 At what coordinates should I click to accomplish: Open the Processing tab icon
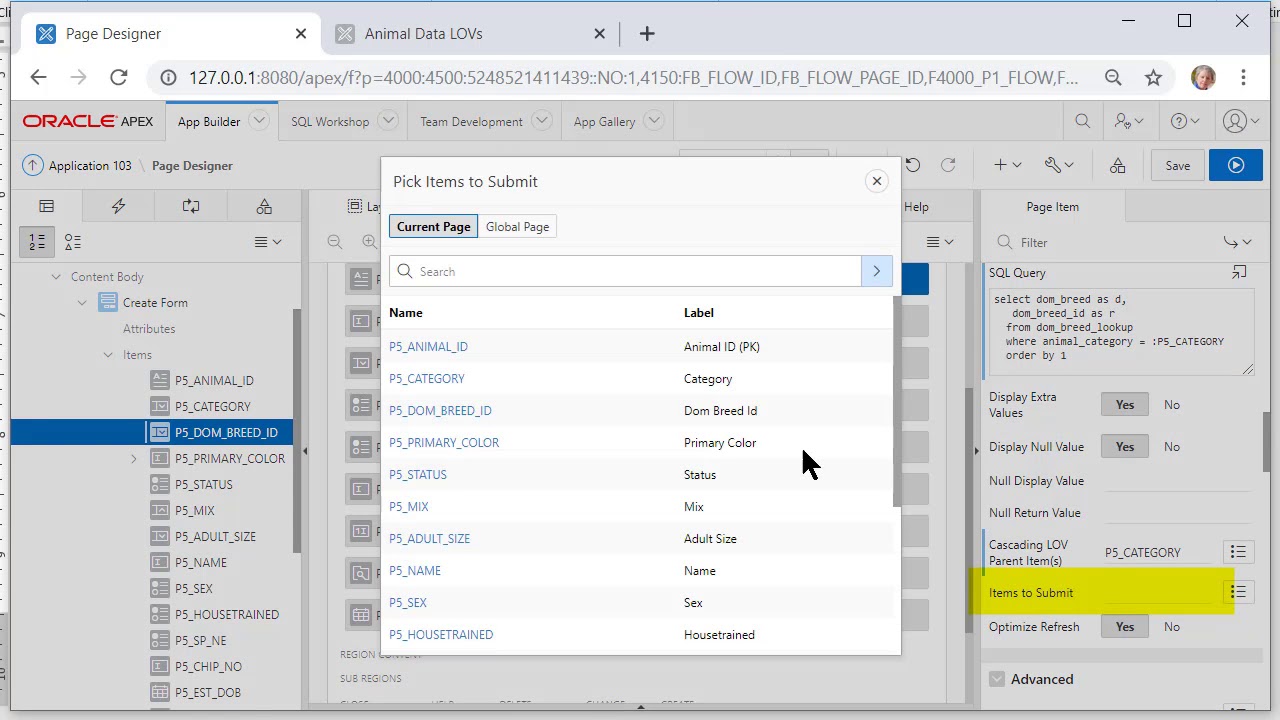coord(191,206)
